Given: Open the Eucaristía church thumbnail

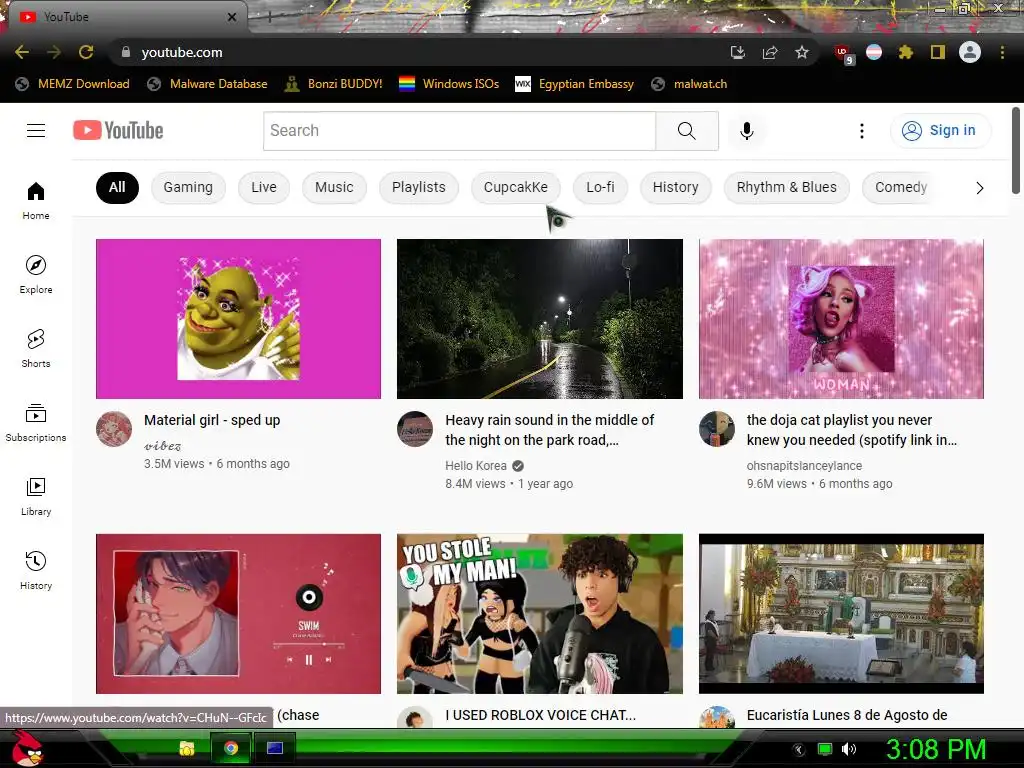Looking at the screenshot, I should click(841, 614).
